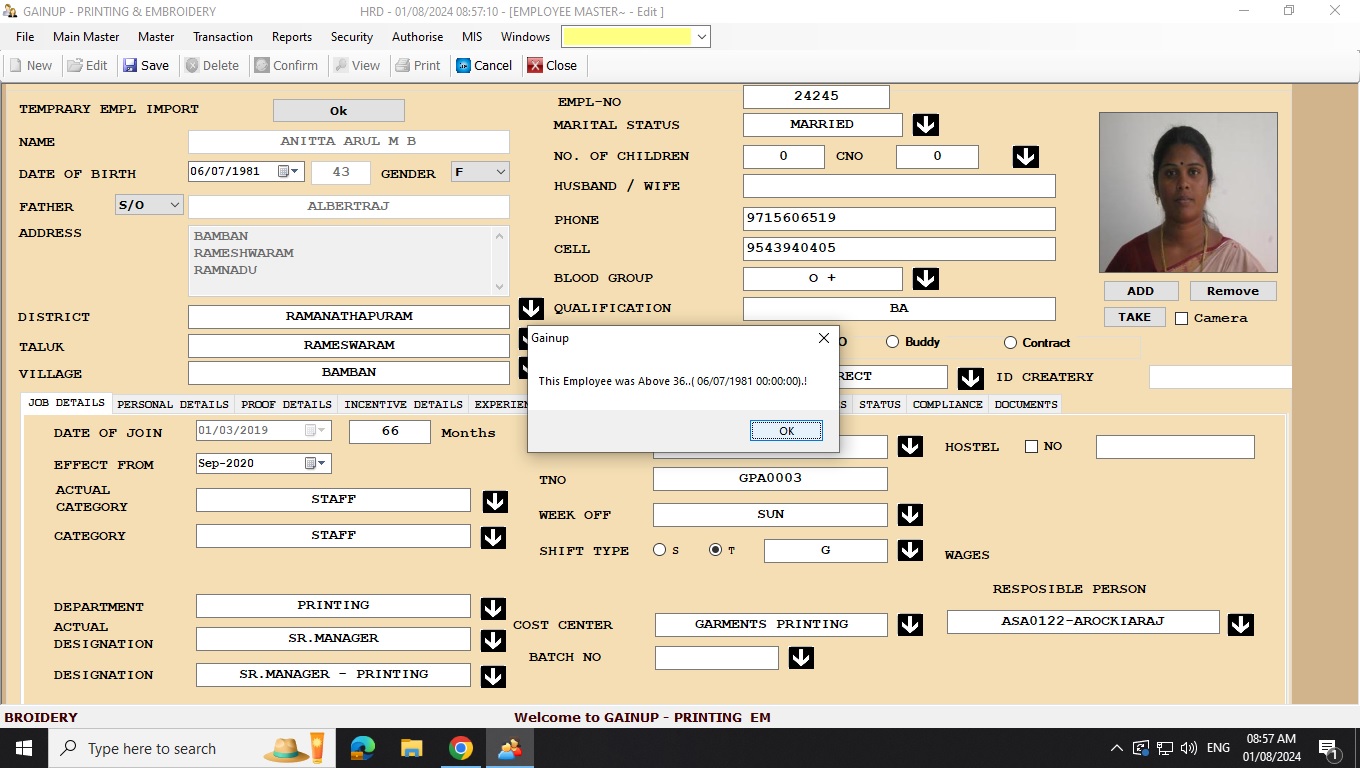
Task: Click the Remove photo button
Action: [1232, 291]
